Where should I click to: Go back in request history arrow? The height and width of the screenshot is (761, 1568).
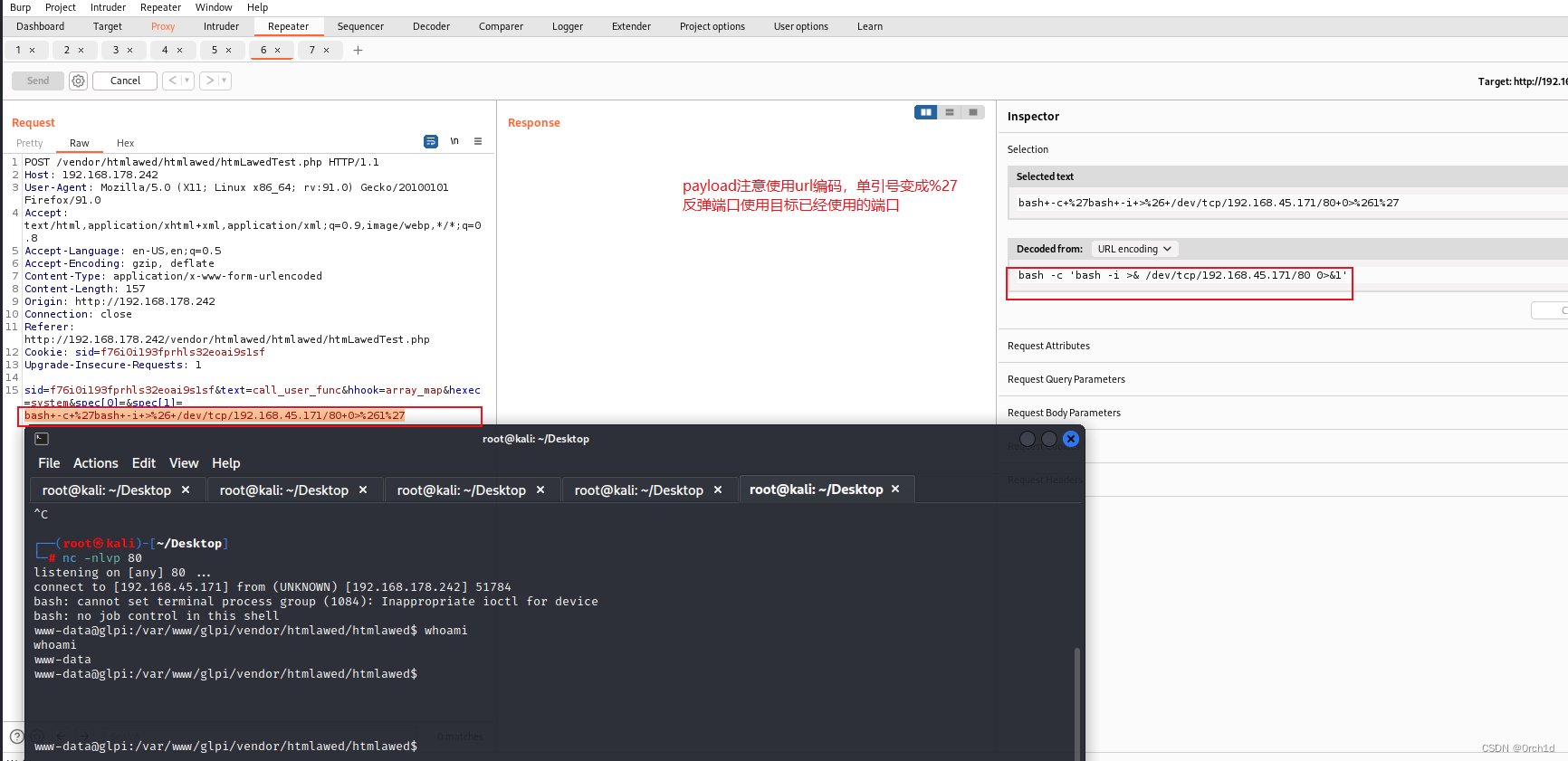coord(172,81)
